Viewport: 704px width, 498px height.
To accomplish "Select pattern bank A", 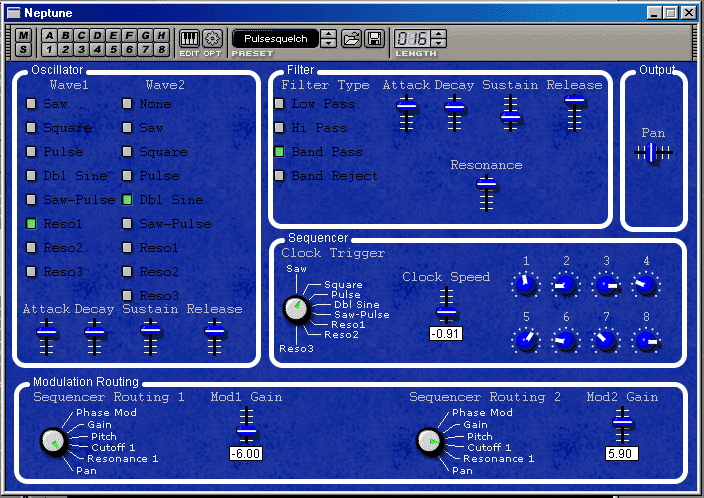I will pyautogui.click(x=49, y=35).
